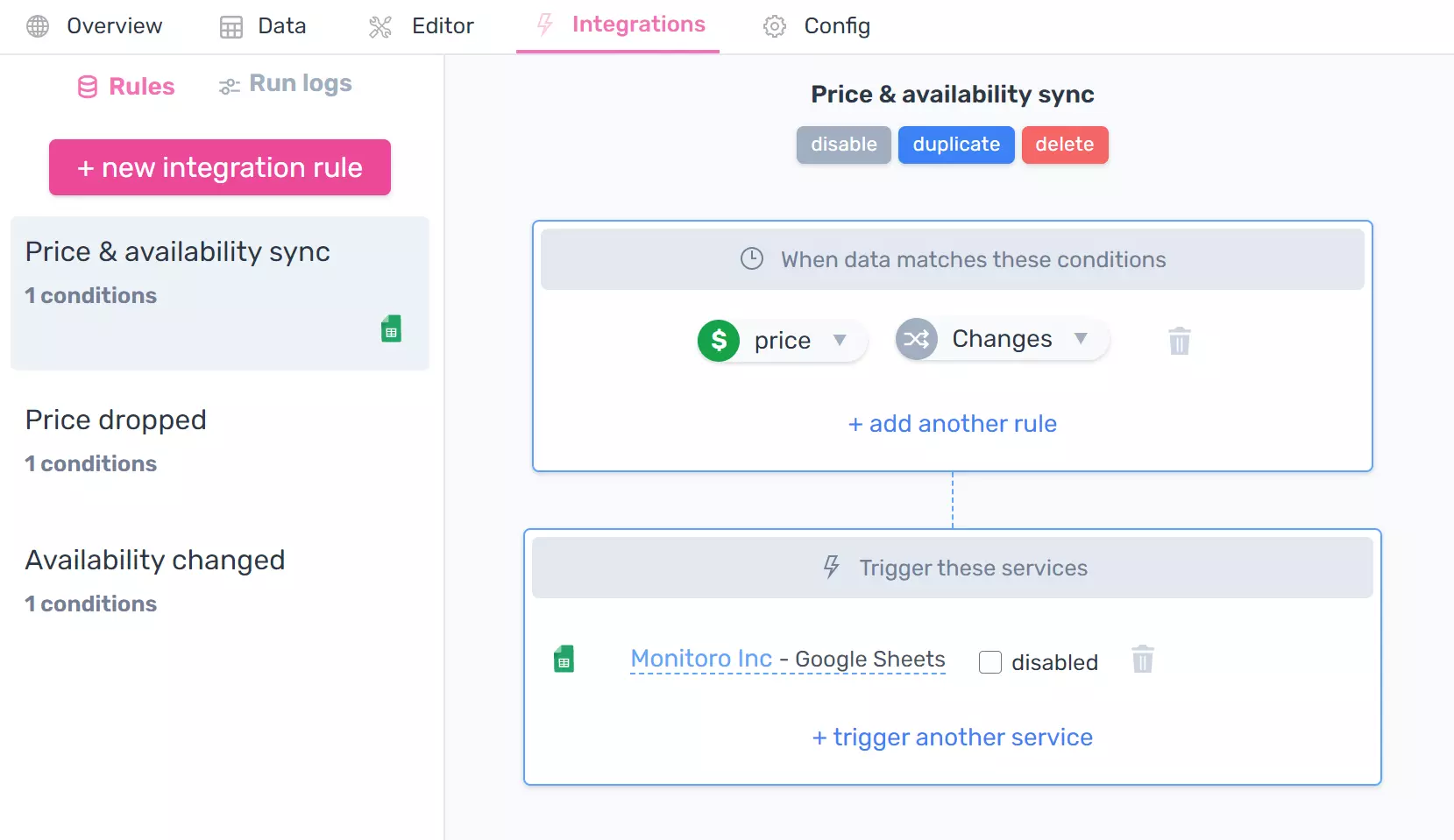Delete the price condition using its trash icon
This screenshot has height=840, width=1454.
click(1179, 341)
